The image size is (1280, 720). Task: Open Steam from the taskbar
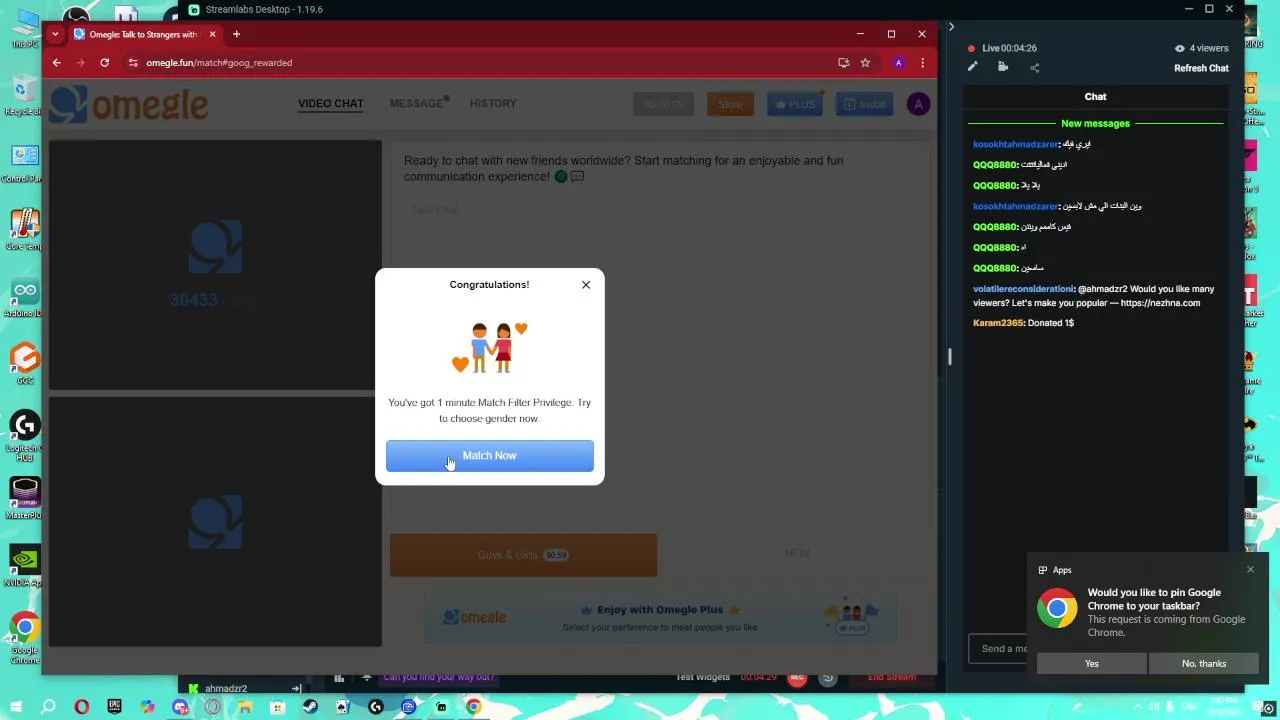310,707
